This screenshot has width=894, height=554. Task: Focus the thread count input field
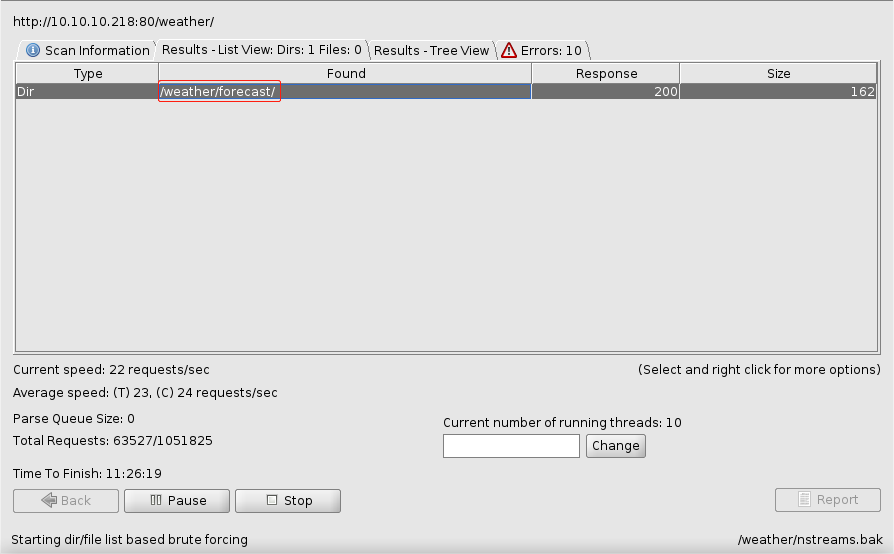pyautogui.click(x=511, y=446)
